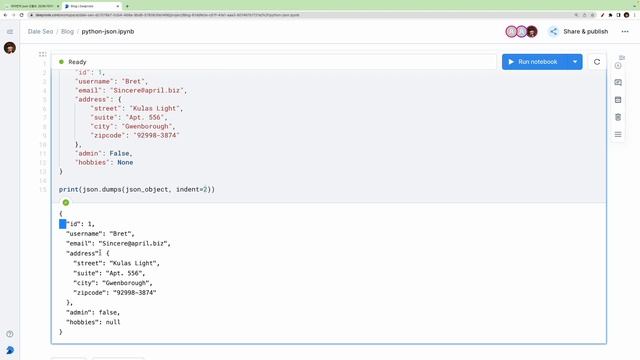Restart the machine with the refresh icon
The width and height of the screenshot is (640, 360).
tap(597, 62)
